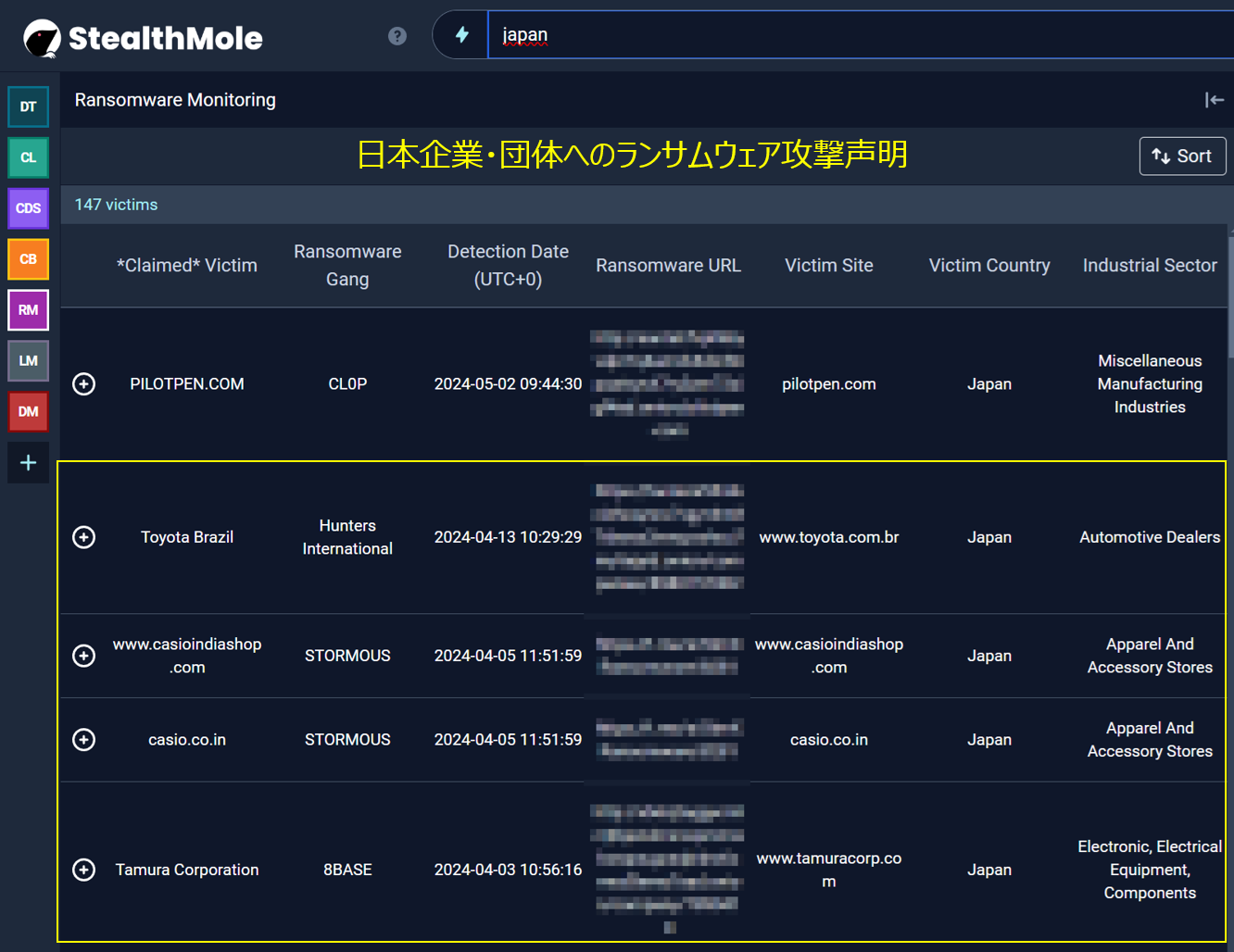Expand the Tamura Corporation row

[84, 870]
